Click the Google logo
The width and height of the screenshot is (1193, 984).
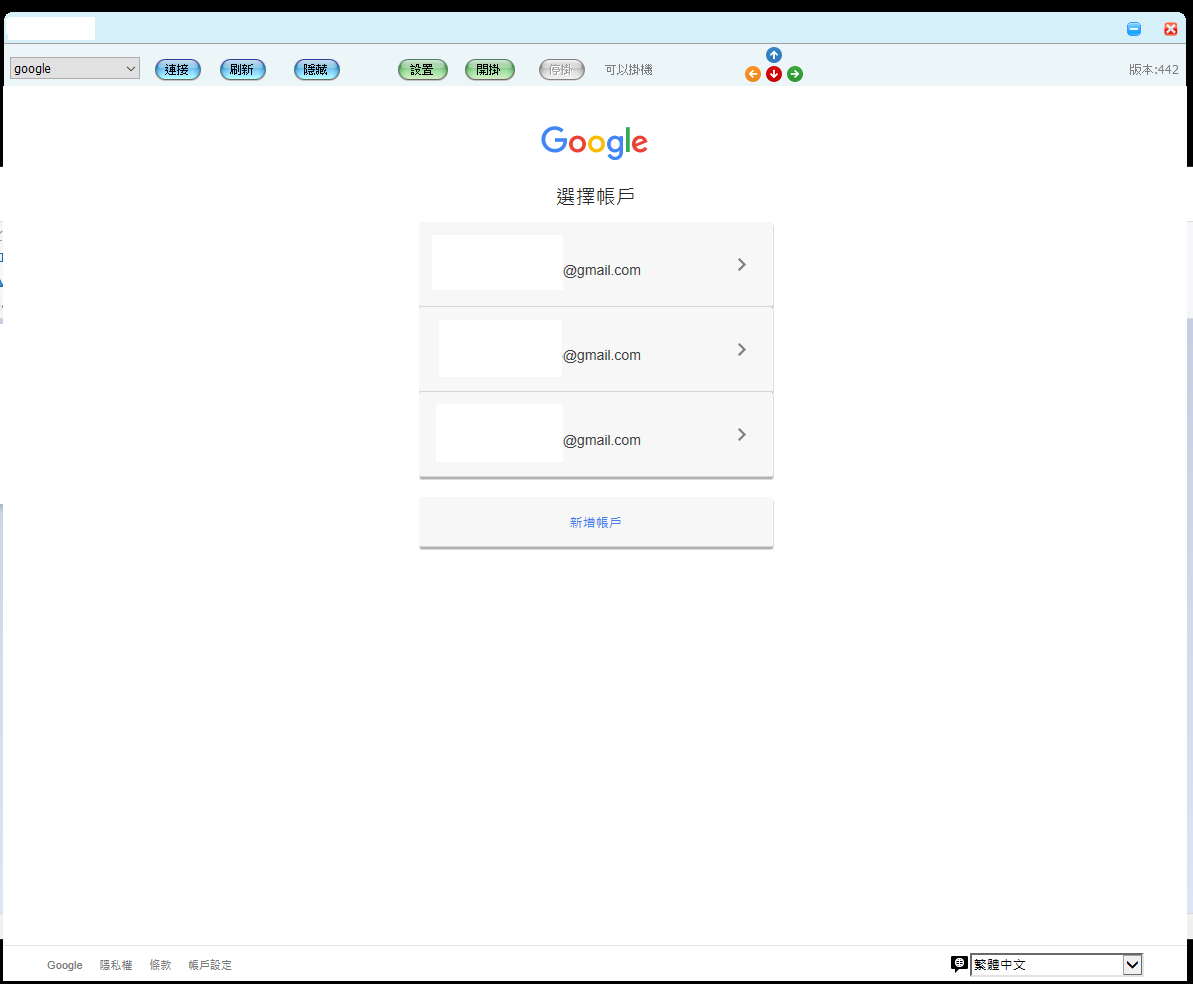click(594, 142)
